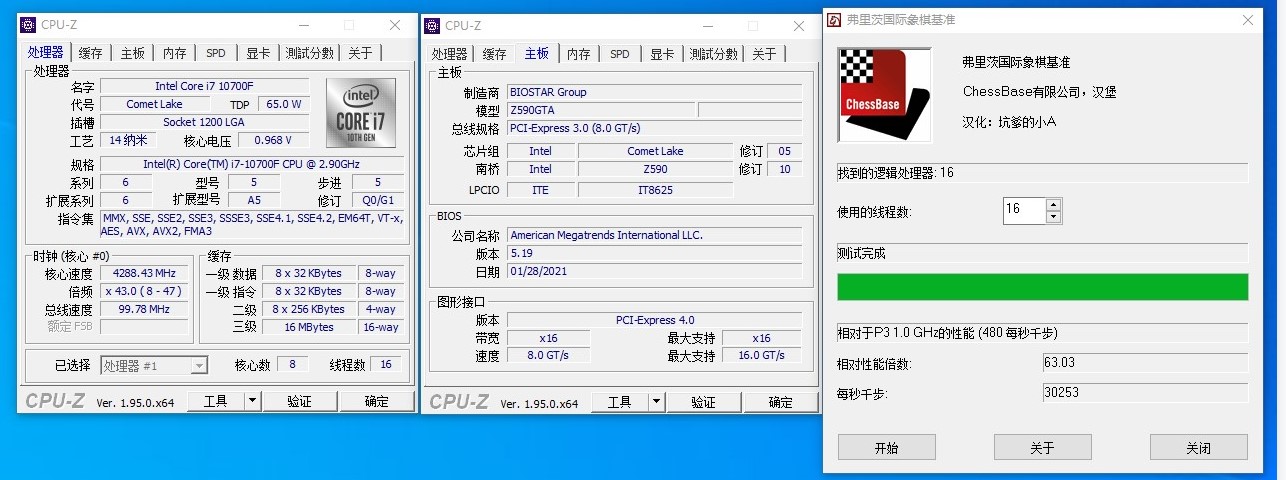
Task: Click 验证 button in left CPU-Z window
Action: click(x=299, y=401)
